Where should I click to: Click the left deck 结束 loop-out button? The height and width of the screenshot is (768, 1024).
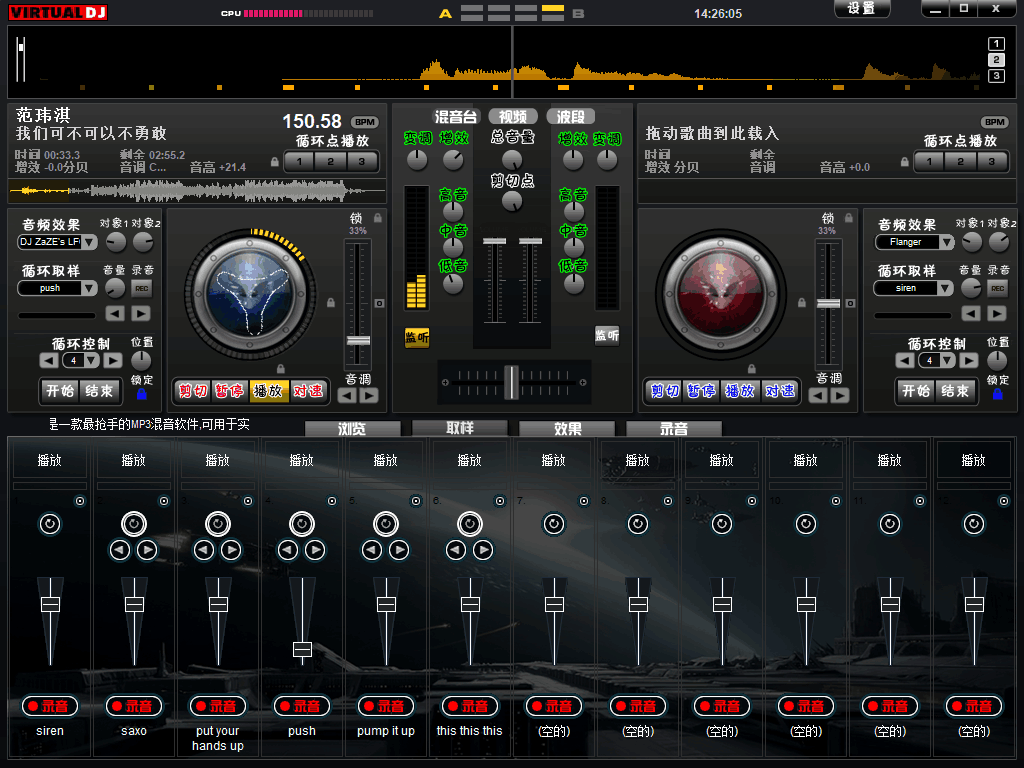(99, 391)
